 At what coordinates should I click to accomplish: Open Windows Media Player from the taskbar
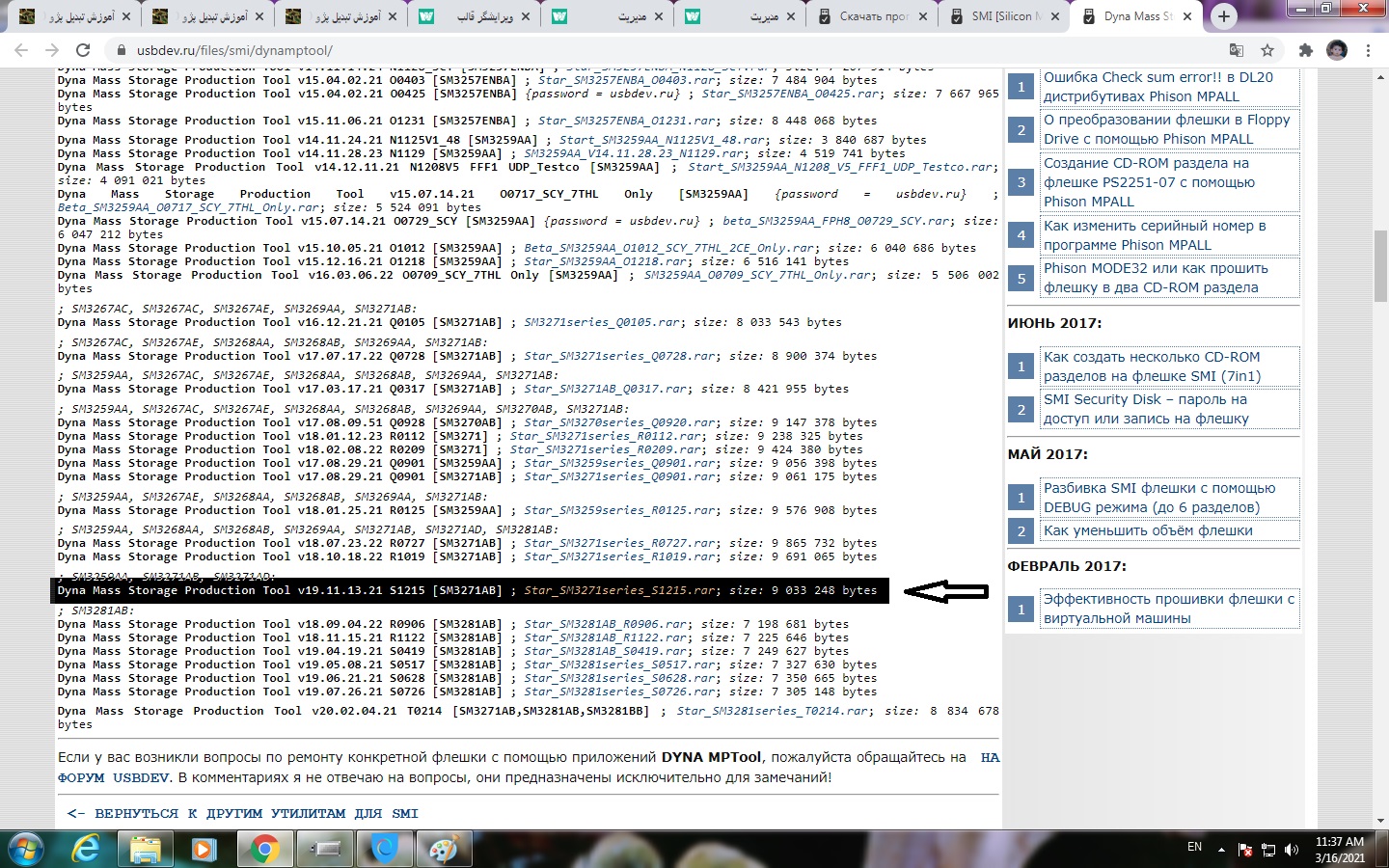click(x=204, y=849)
